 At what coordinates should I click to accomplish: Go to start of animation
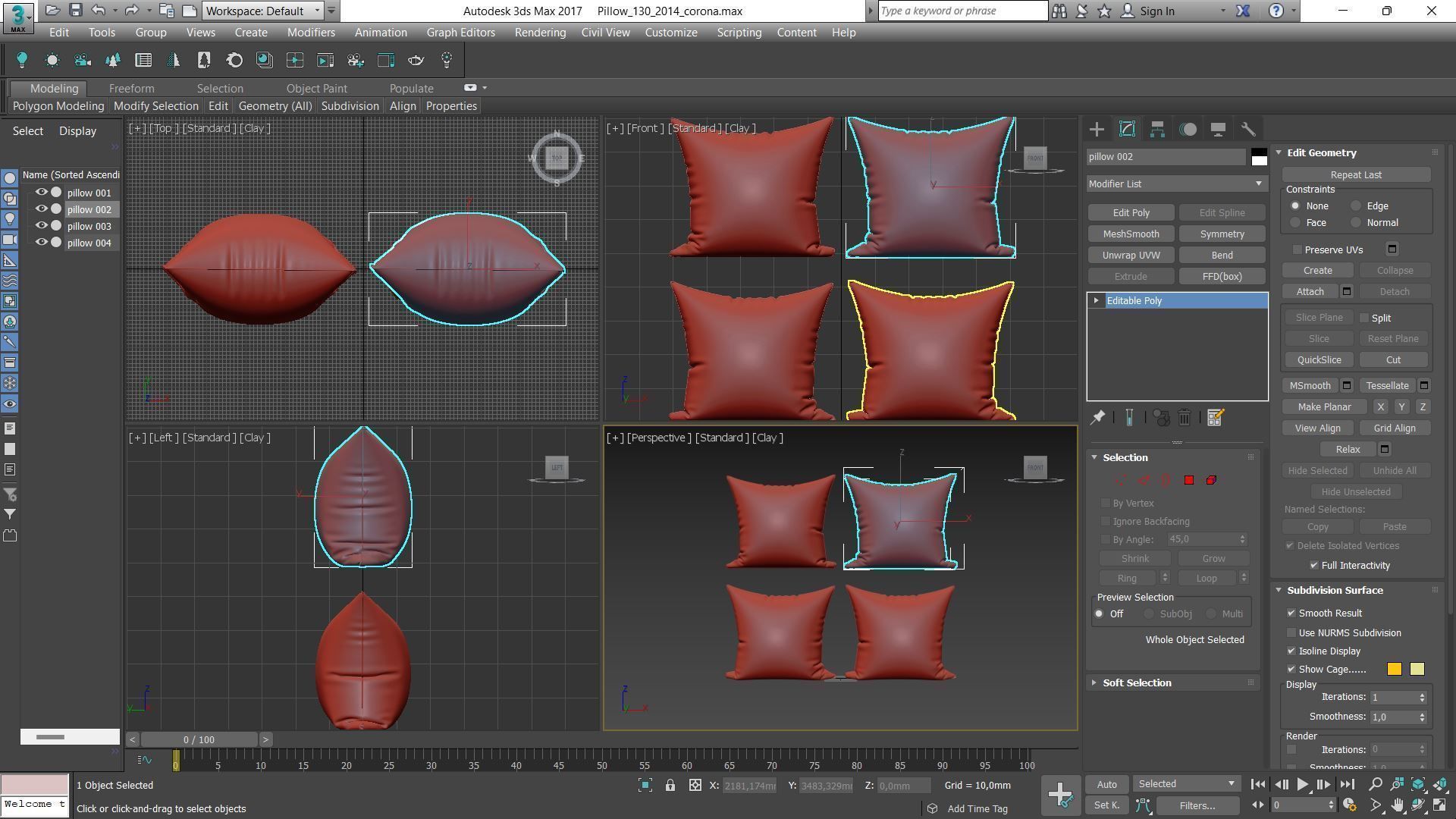pos(1257,785)
